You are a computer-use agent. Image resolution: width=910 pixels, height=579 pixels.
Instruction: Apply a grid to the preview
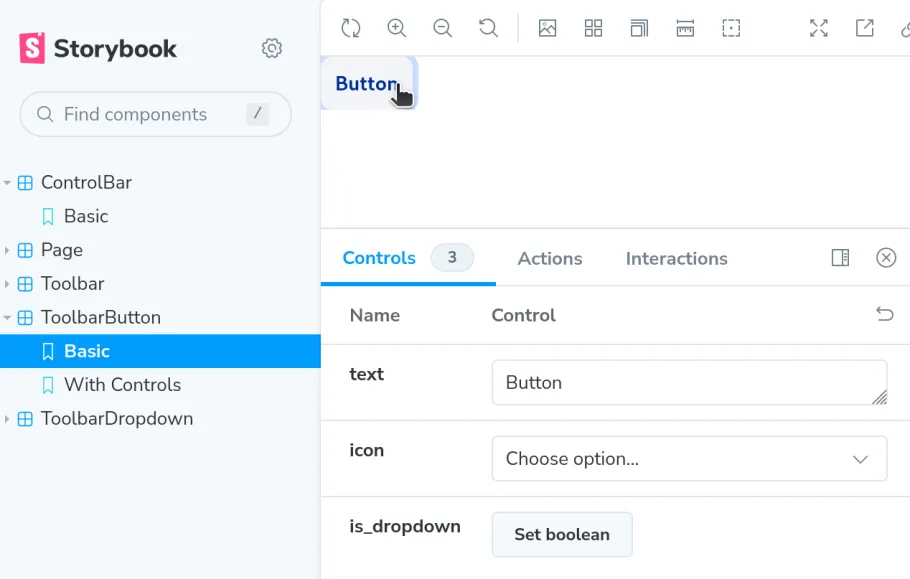click(593, 28)
